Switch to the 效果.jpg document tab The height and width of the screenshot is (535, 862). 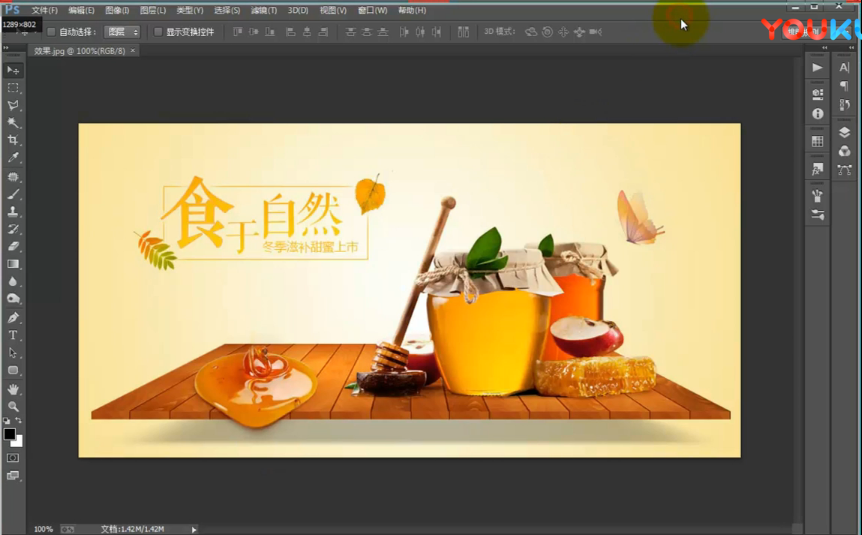click(x=79, y=51)
